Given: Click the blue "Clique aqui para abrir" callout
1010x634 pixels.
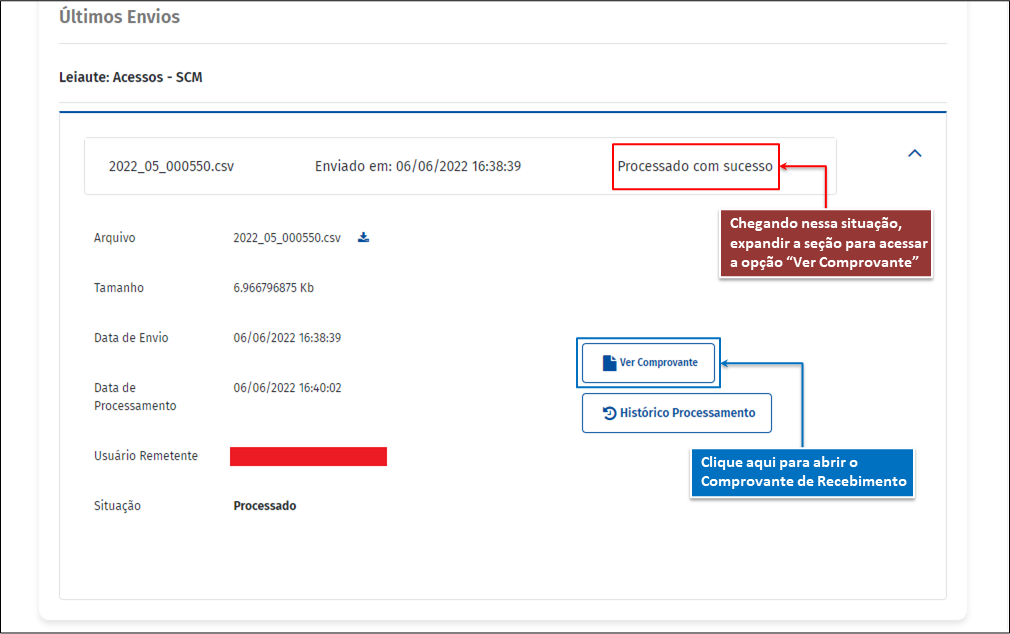Looking at the screenshot, I should point(802,473).
